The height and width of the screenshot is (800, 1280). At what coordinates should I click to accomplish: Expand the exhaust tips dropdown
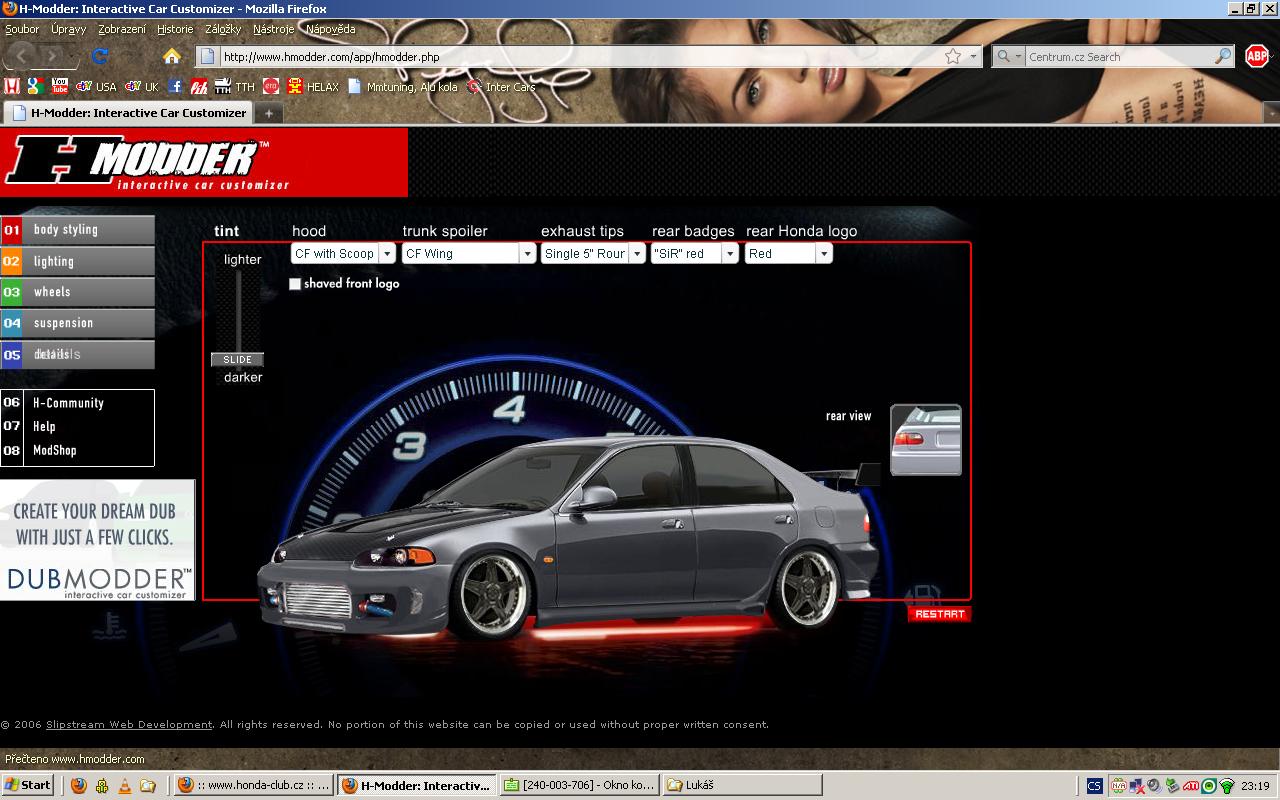pyautogui.click(x=637, y=254)
